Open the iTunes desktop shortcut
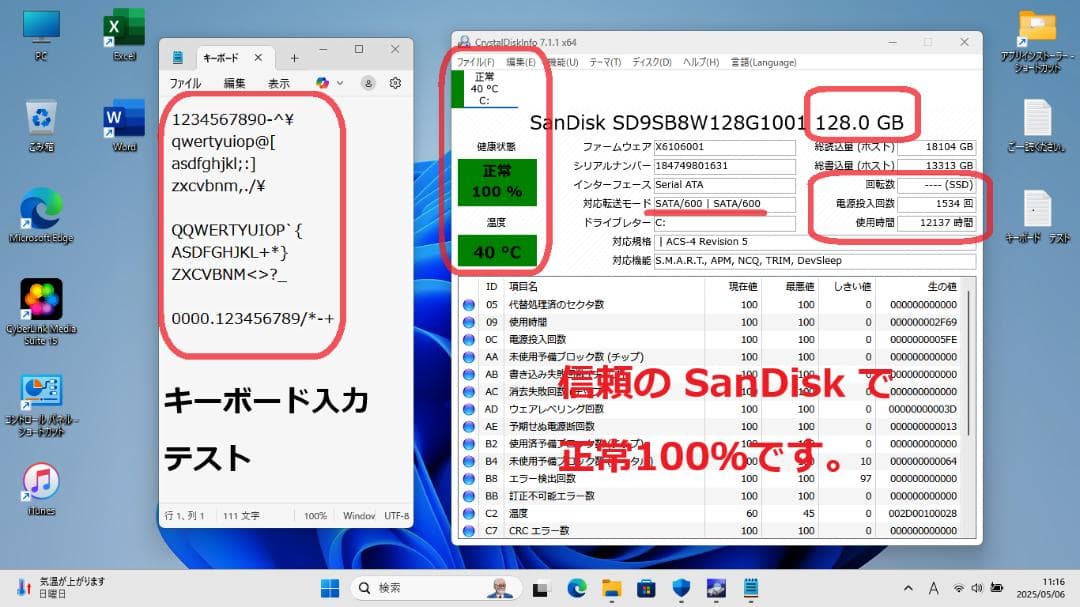 41,489
